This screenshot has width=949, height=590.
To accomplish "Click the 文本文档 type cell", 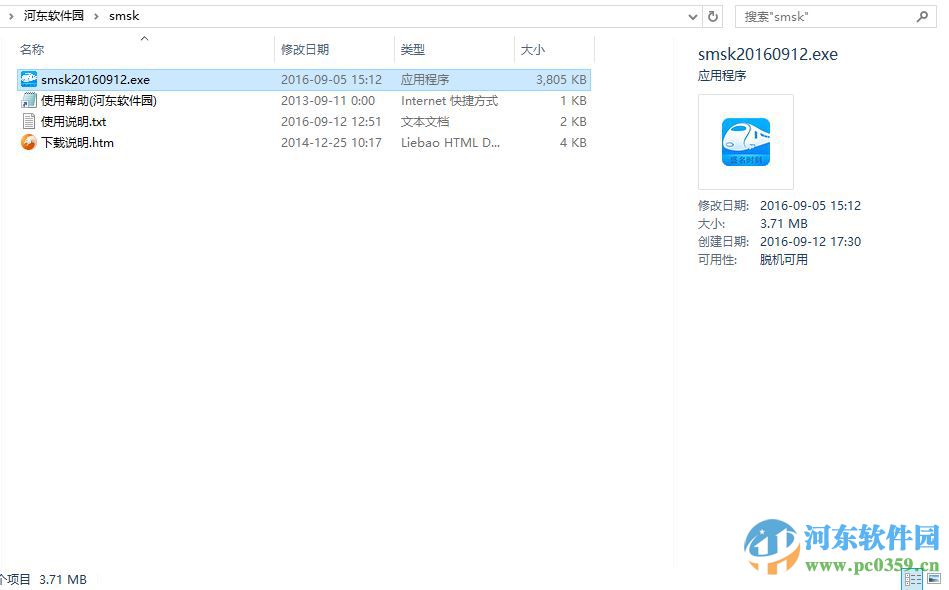I will [x=425, y=122].
